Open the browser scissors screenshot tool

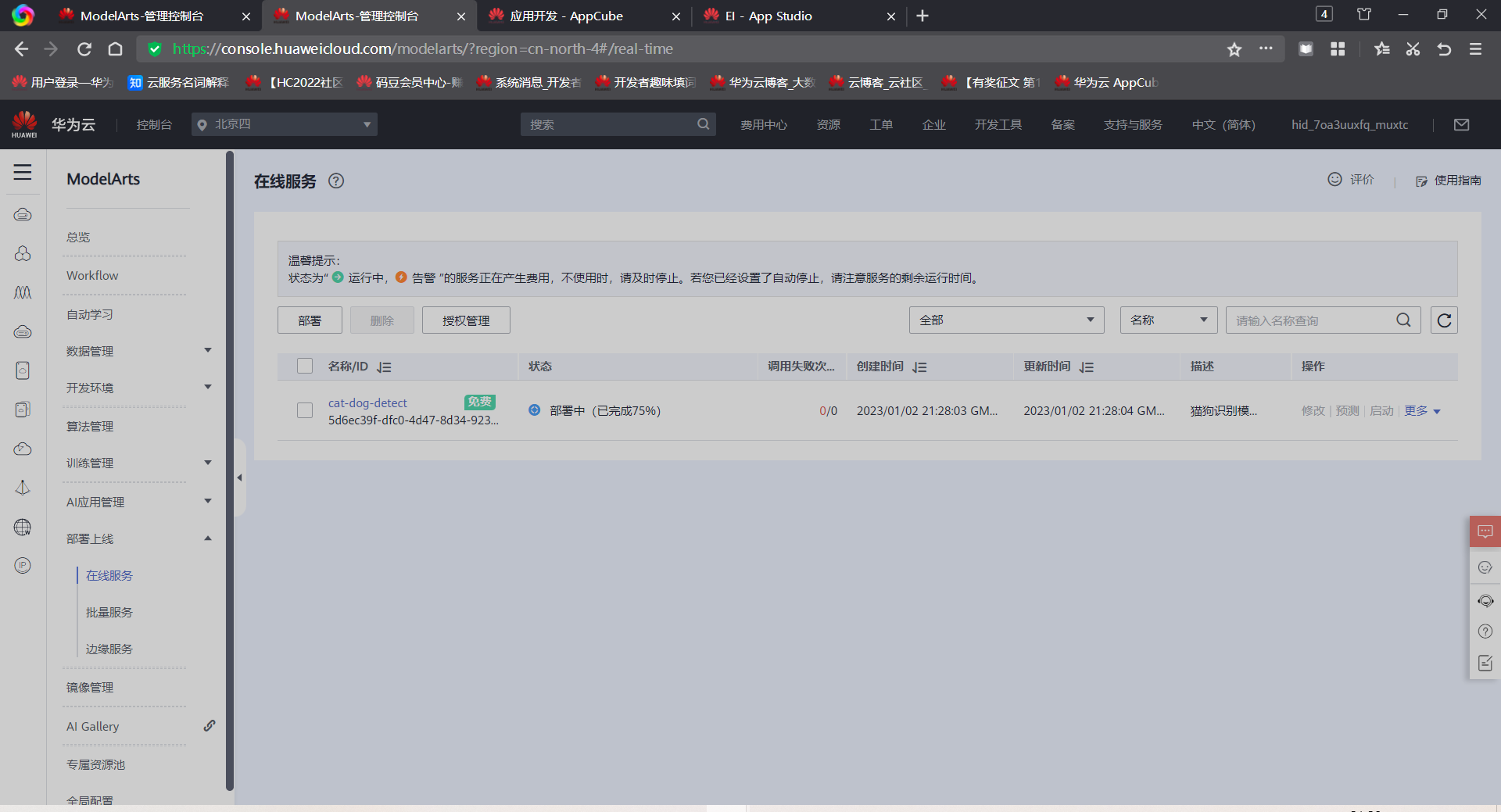pyautogui.click(x=1413, y=49)
